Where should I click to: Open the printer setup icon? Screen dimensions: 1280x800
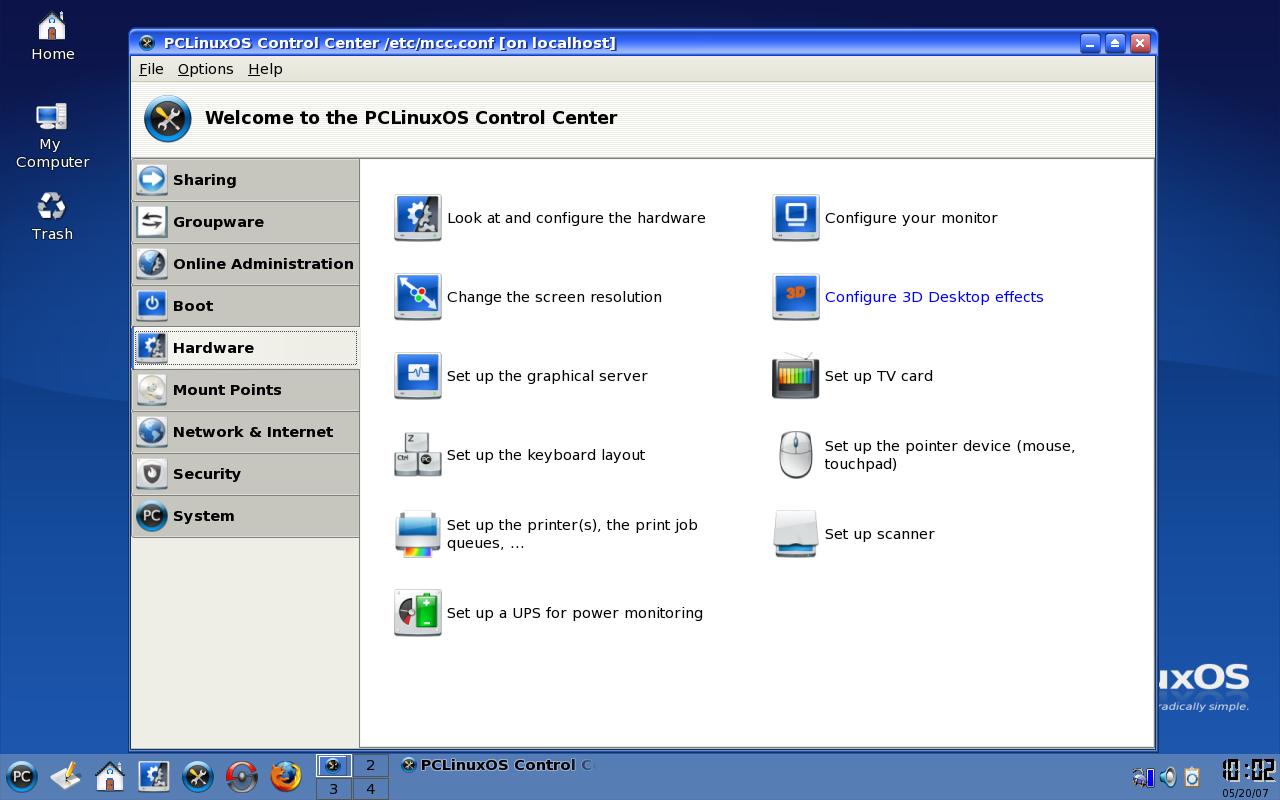coord(418,533)
